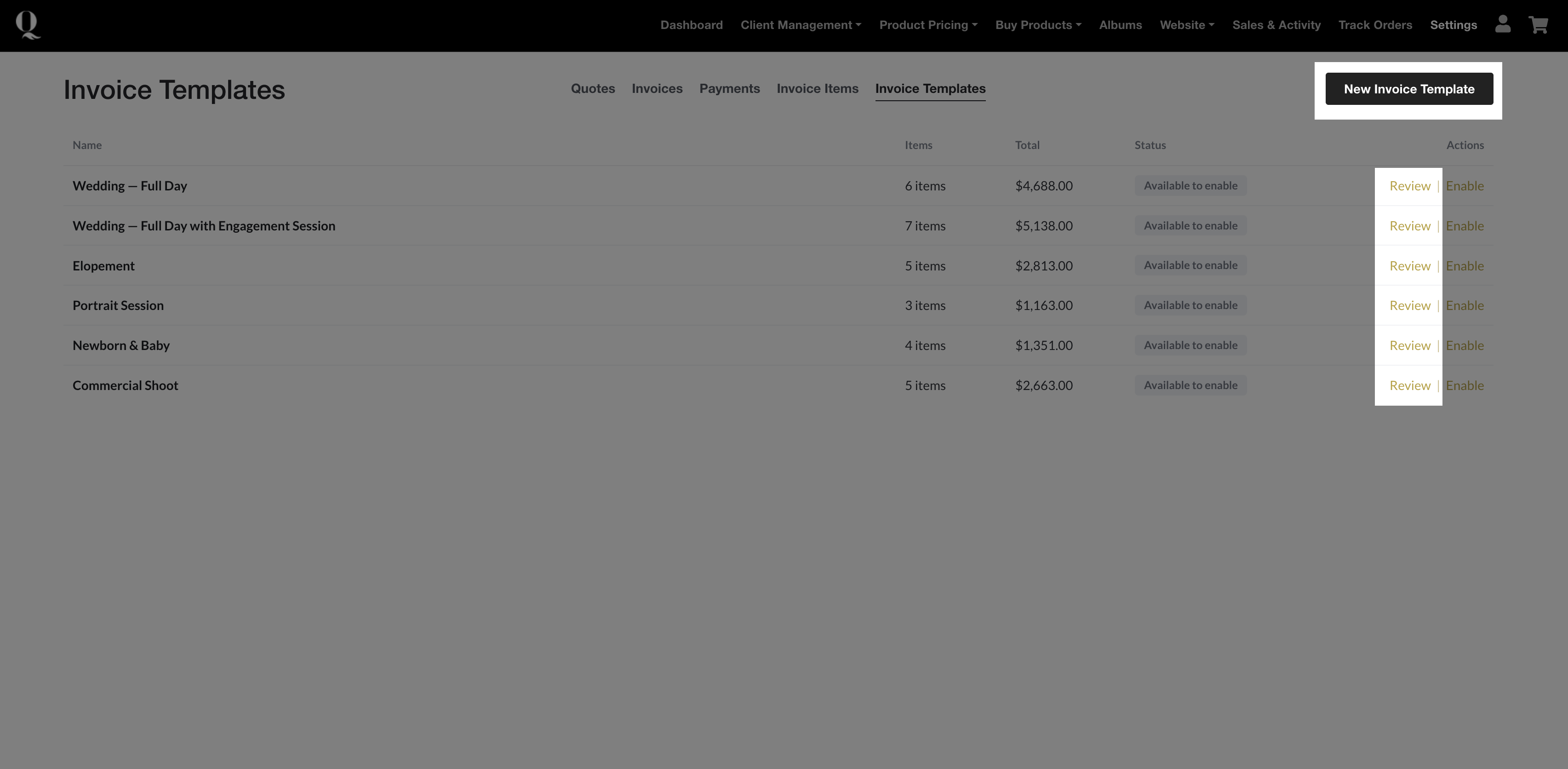Open the user account profile icon
The width and height of the screenshot is (1568, 769).
tap(1502, 24)
